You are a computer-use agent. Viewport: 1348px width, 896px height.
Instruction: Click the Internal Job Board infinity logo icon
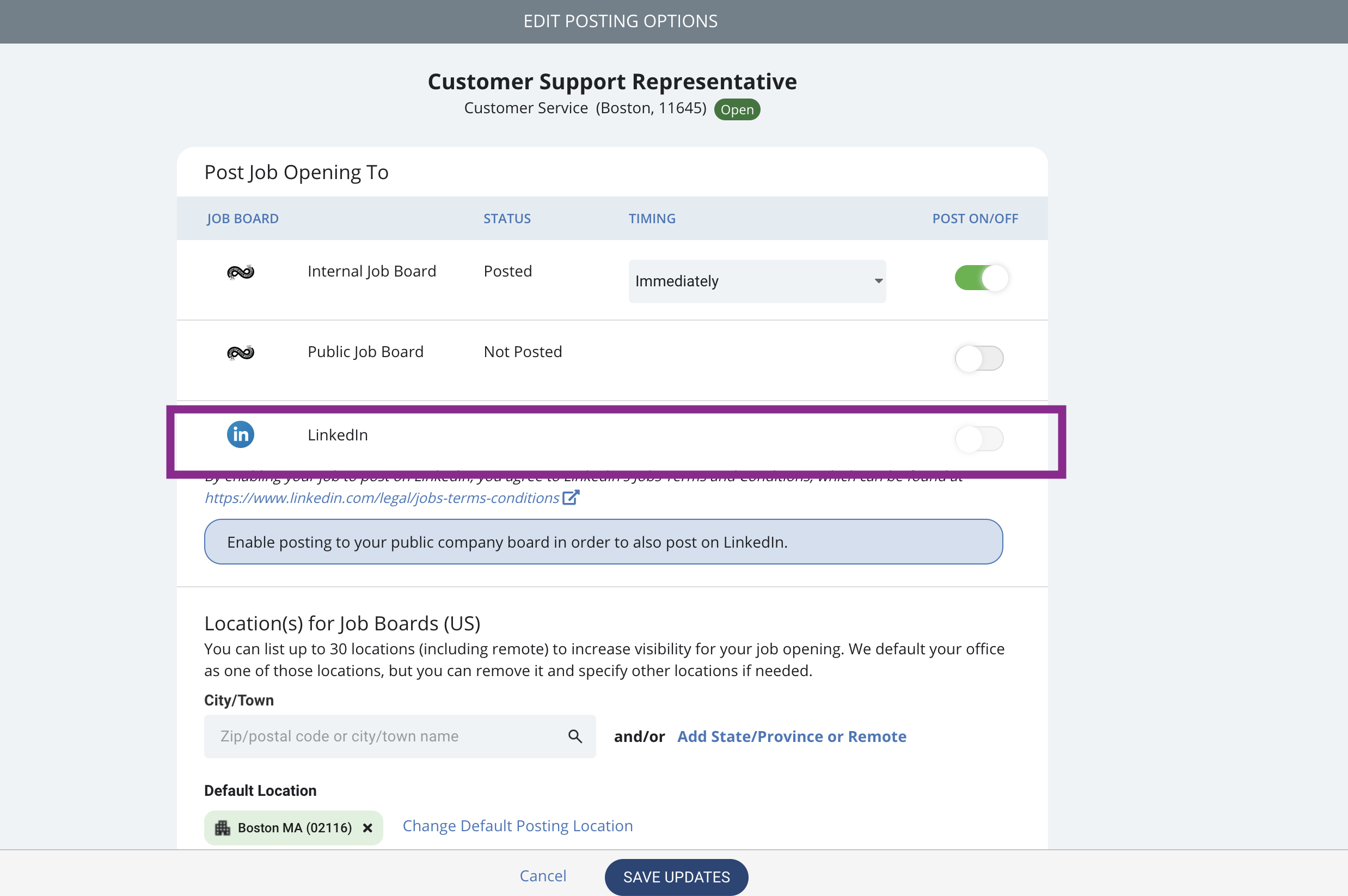pos(240,272)
